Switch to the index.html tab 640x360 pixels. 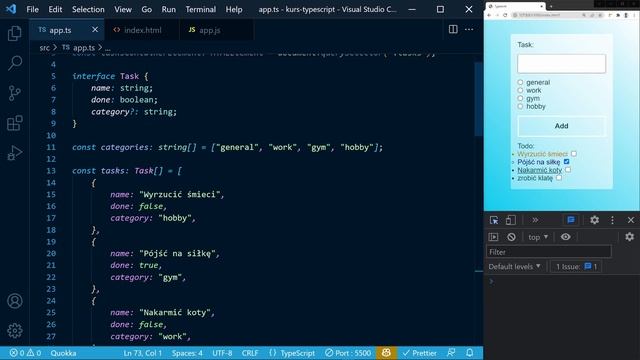point(142,30)
